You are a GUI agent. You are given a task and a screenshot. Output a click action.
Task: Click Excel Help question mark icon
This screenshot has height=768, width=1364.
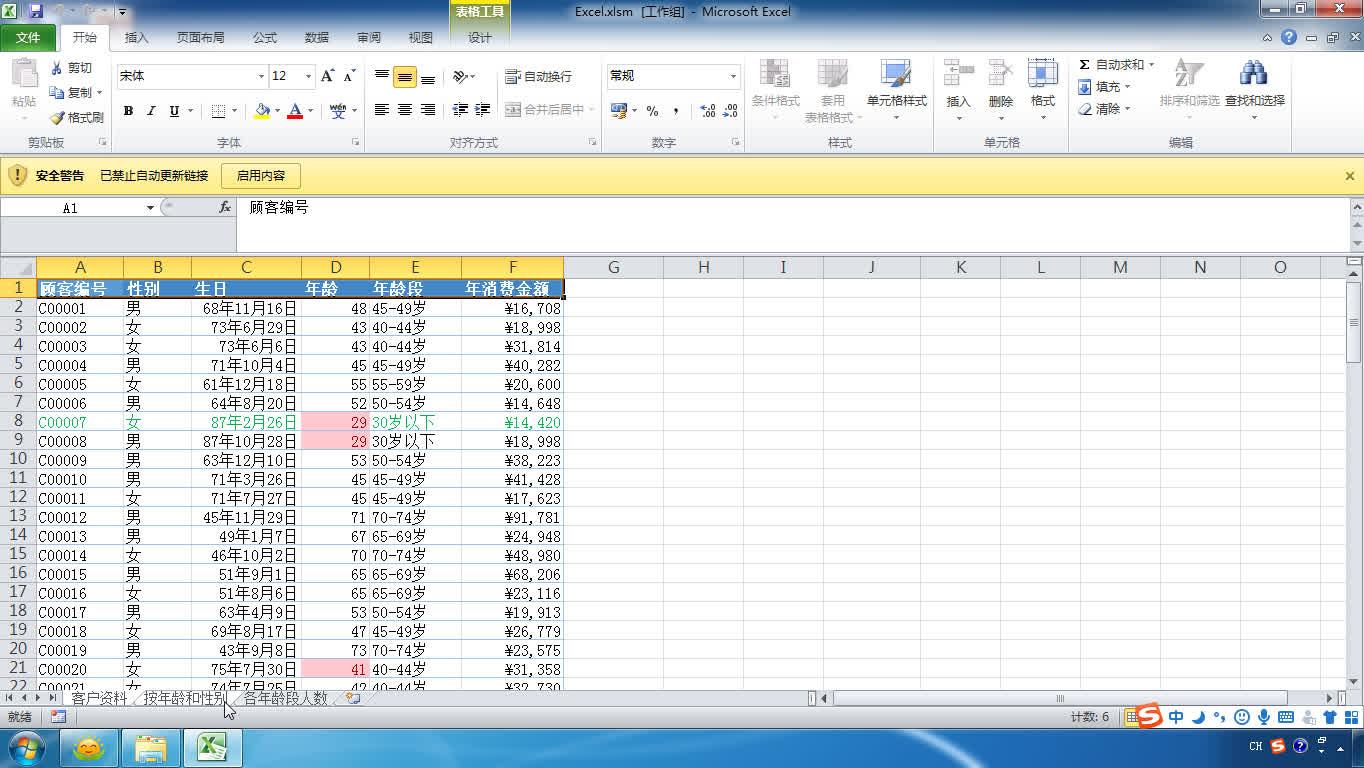click(1289, 37)
